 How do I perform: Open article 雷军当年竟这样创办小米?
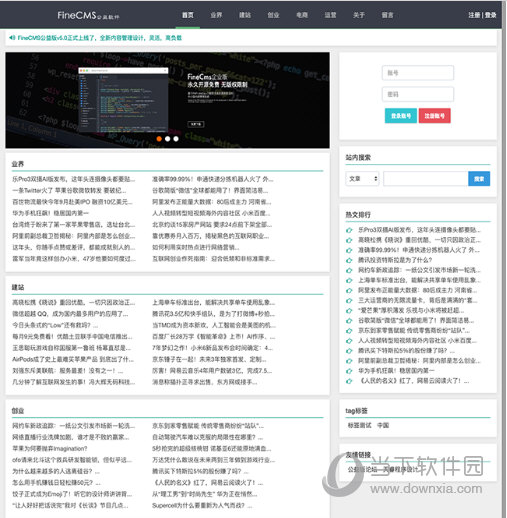coord(74,259)
